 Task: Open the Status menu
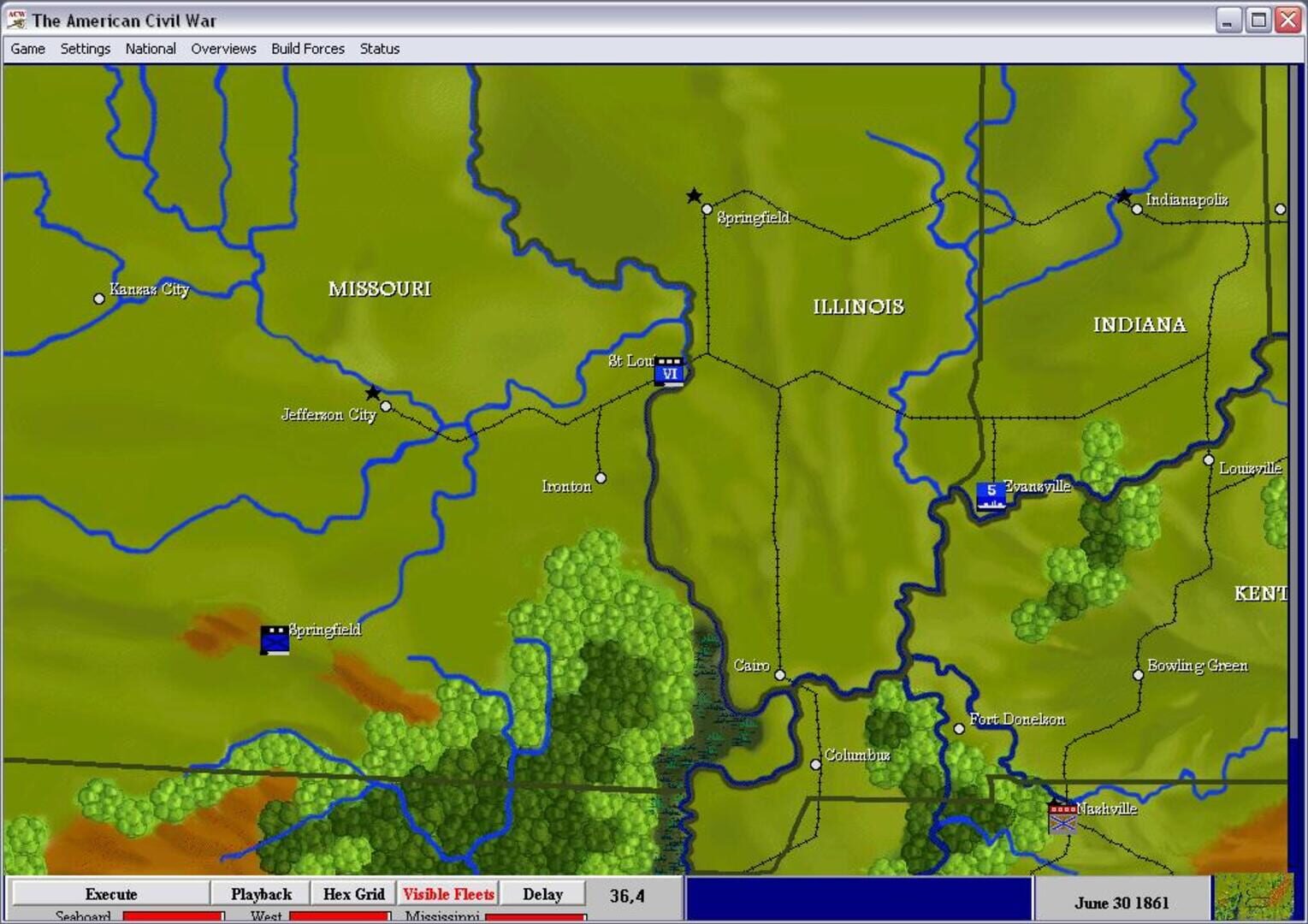pos(379,49)
